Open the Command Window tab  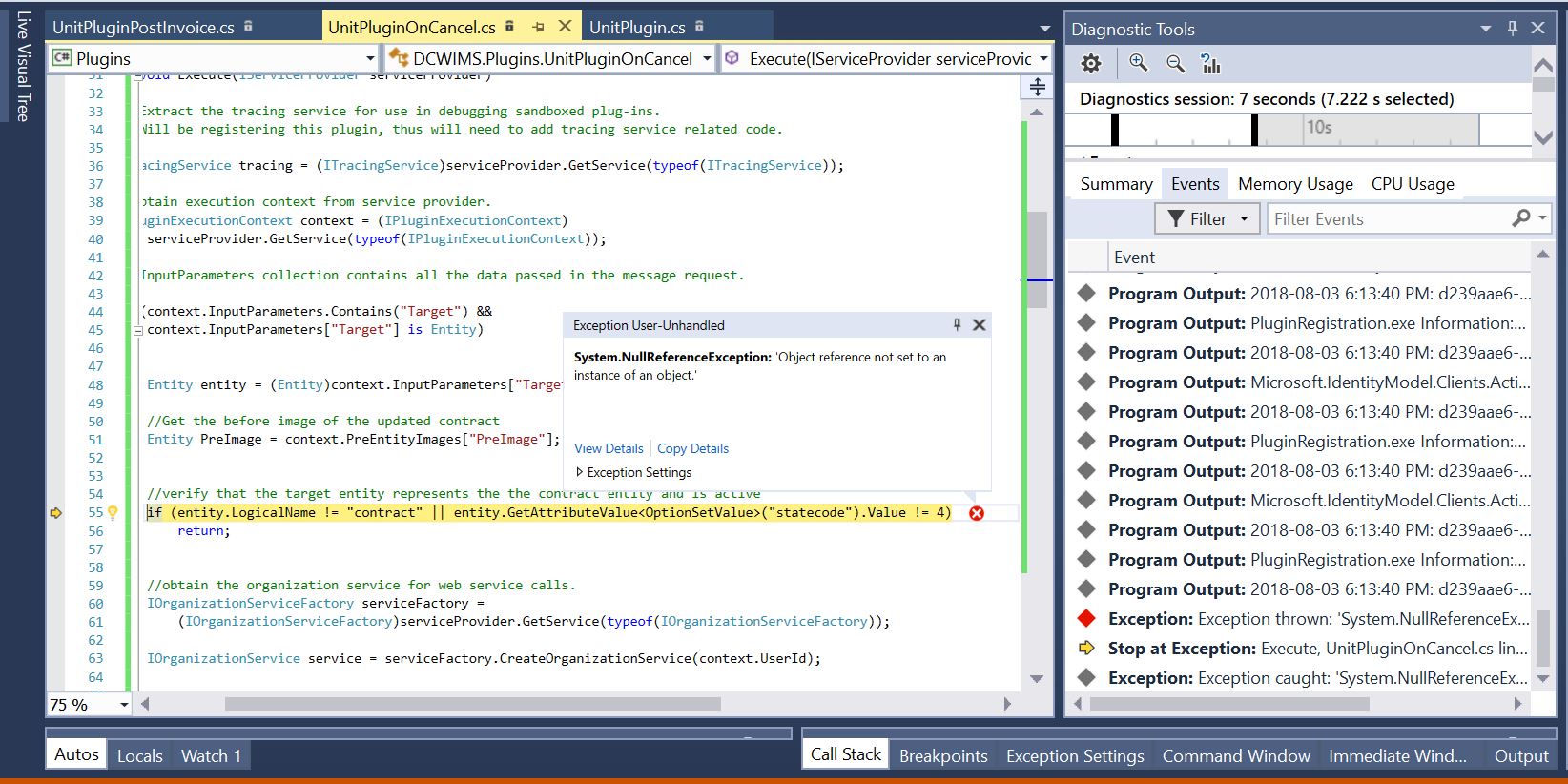(x=1236, y=755)
